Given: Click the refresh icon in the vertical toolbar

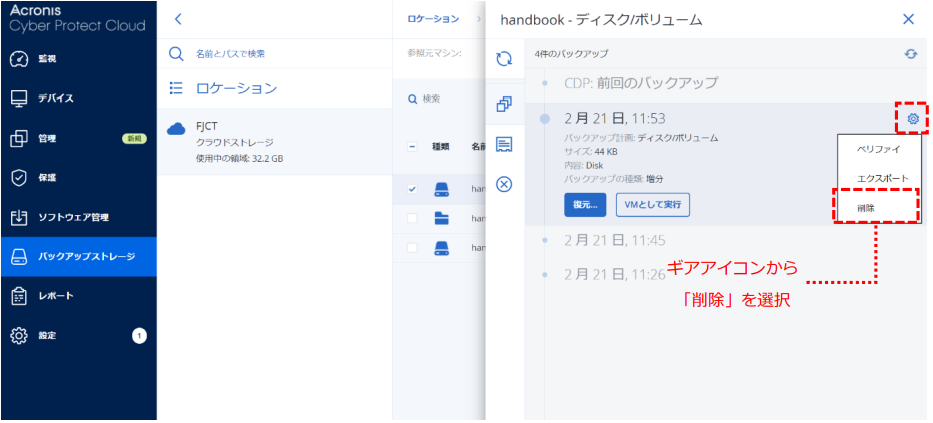Looking at the screenshot, I should pos(505,59).
